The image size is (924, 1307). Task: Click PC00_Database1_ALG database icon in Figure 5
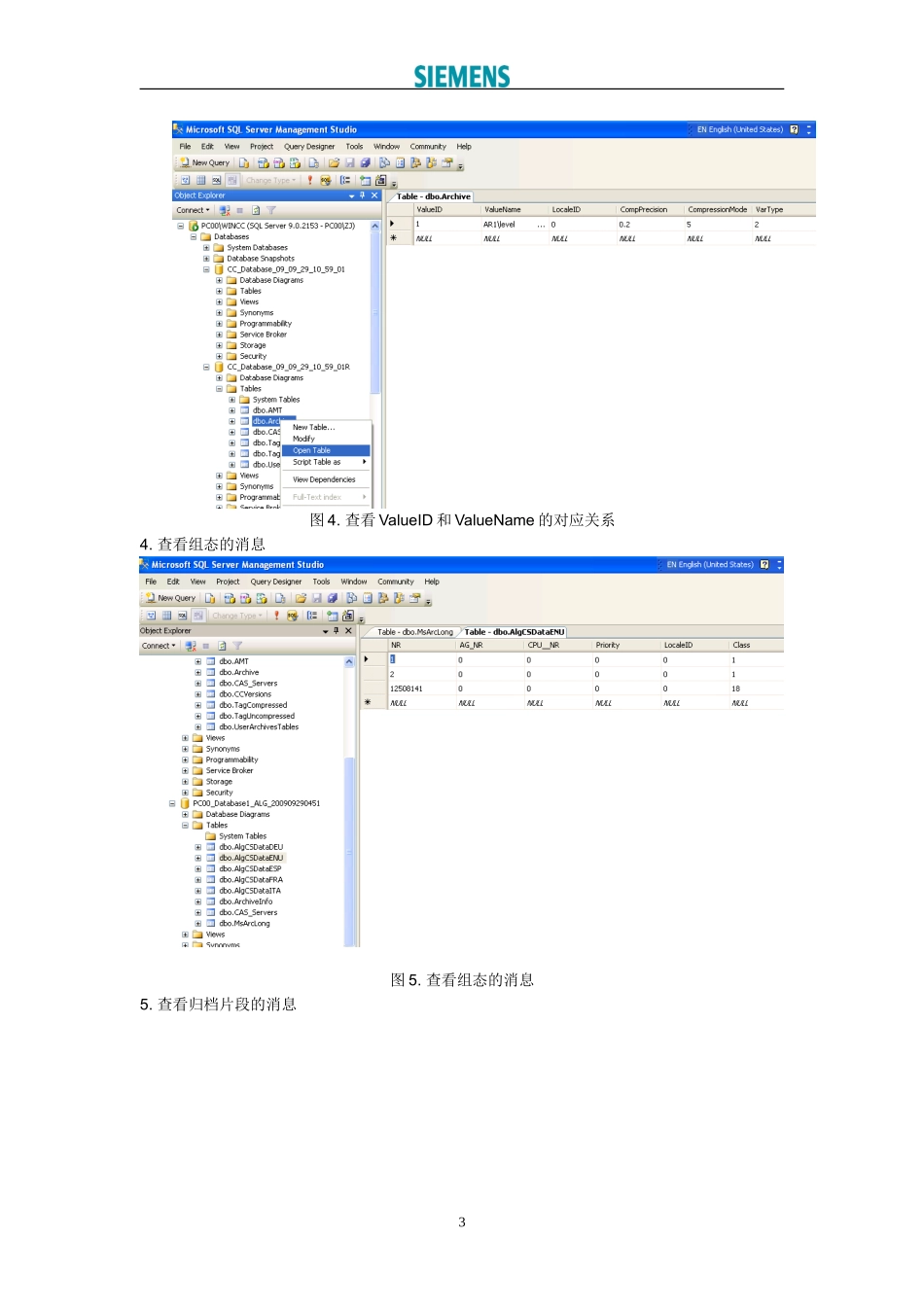(185, 804)
